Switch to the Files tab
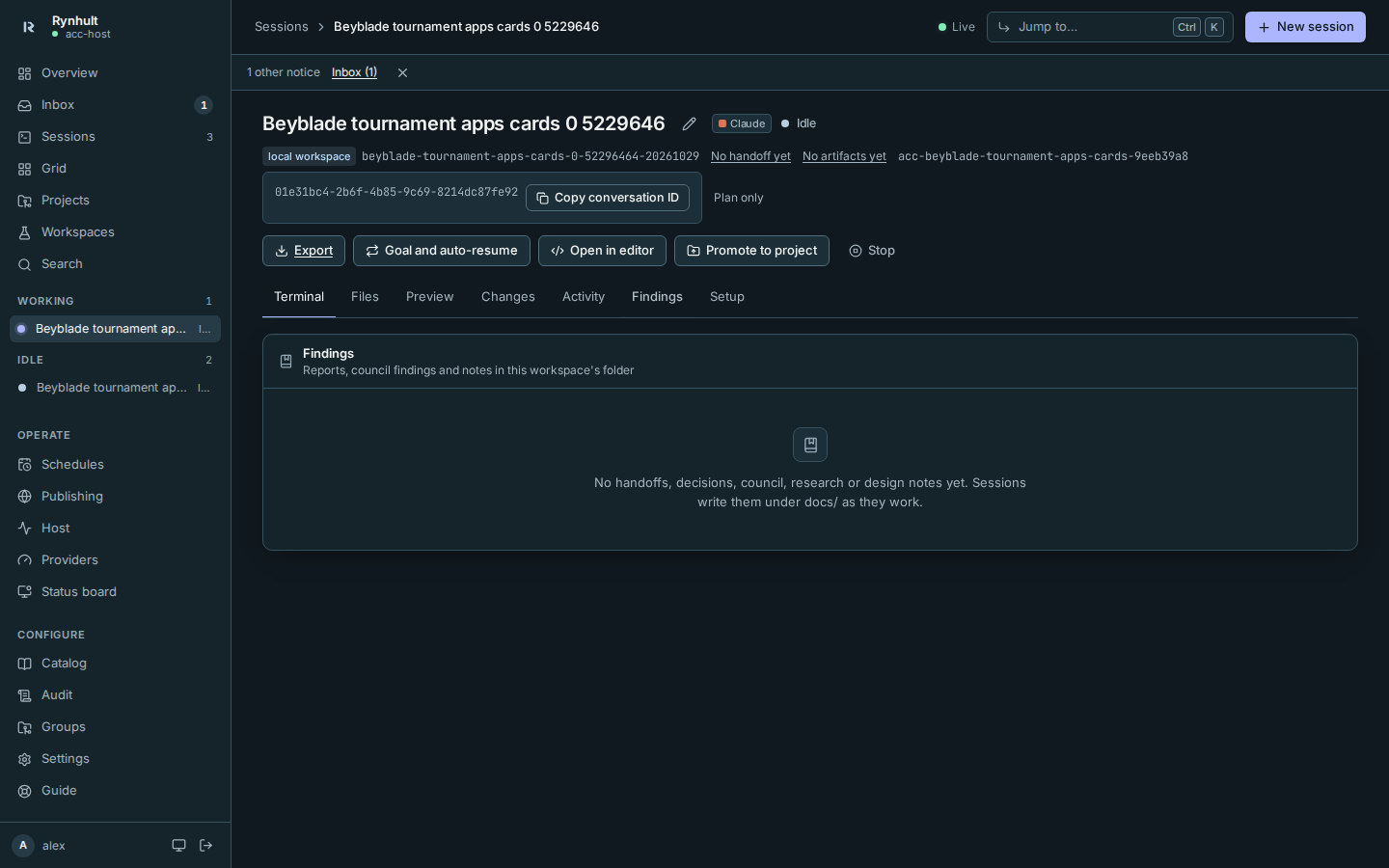Image resolution: width=1389 pixels, height=868 pixels. pyautogui.click(x=365, y=297)
